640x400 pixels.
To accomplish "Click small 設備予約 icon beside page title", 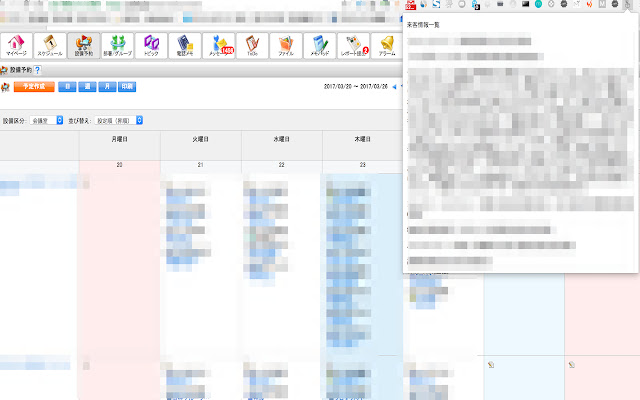I will (4, 70).
